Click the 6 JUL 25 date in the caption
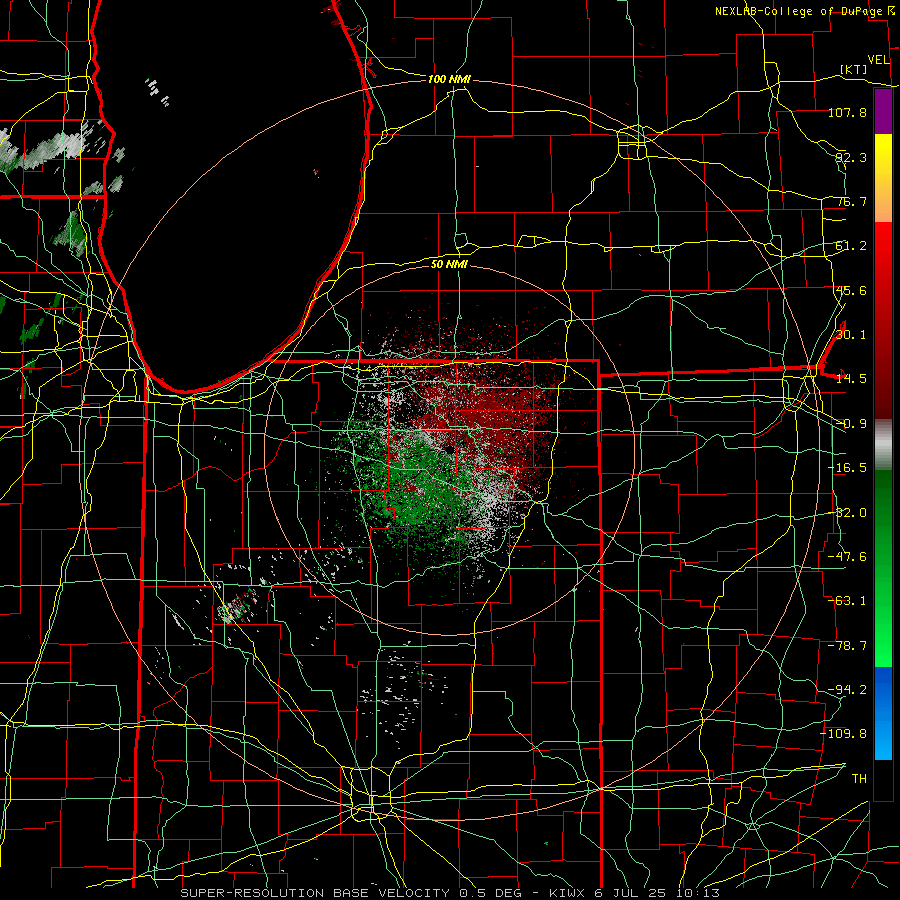Image resolution: width=900 pixels, height=900 pixels. tap(630, 893)
